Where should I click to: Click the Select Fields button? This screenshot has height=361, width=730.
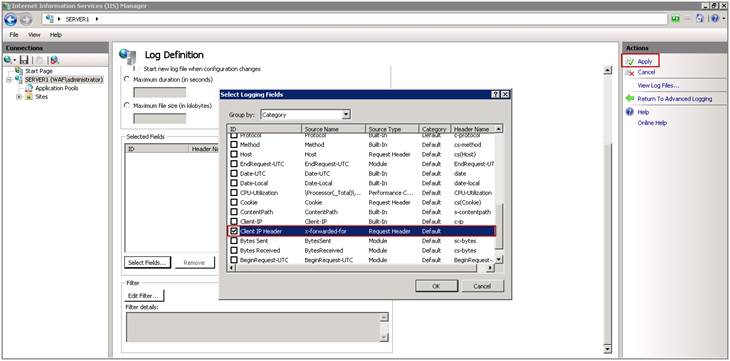tap(148, 263)
